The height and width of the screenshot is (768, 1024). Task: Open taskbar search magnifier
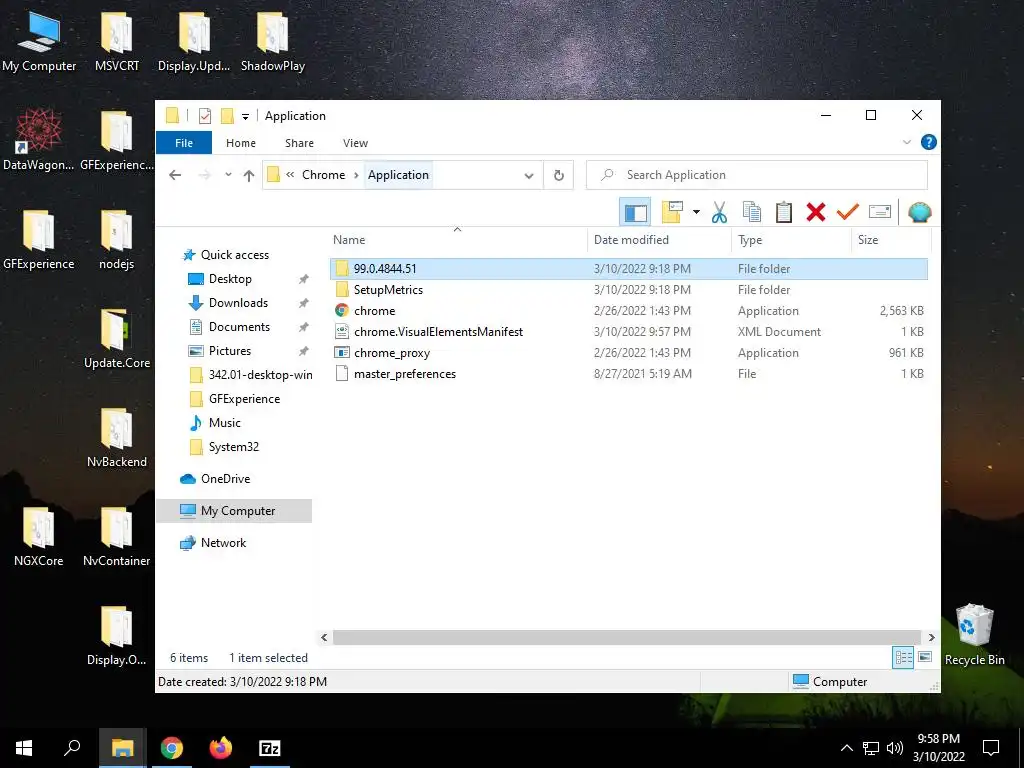(x=72, y=748)
